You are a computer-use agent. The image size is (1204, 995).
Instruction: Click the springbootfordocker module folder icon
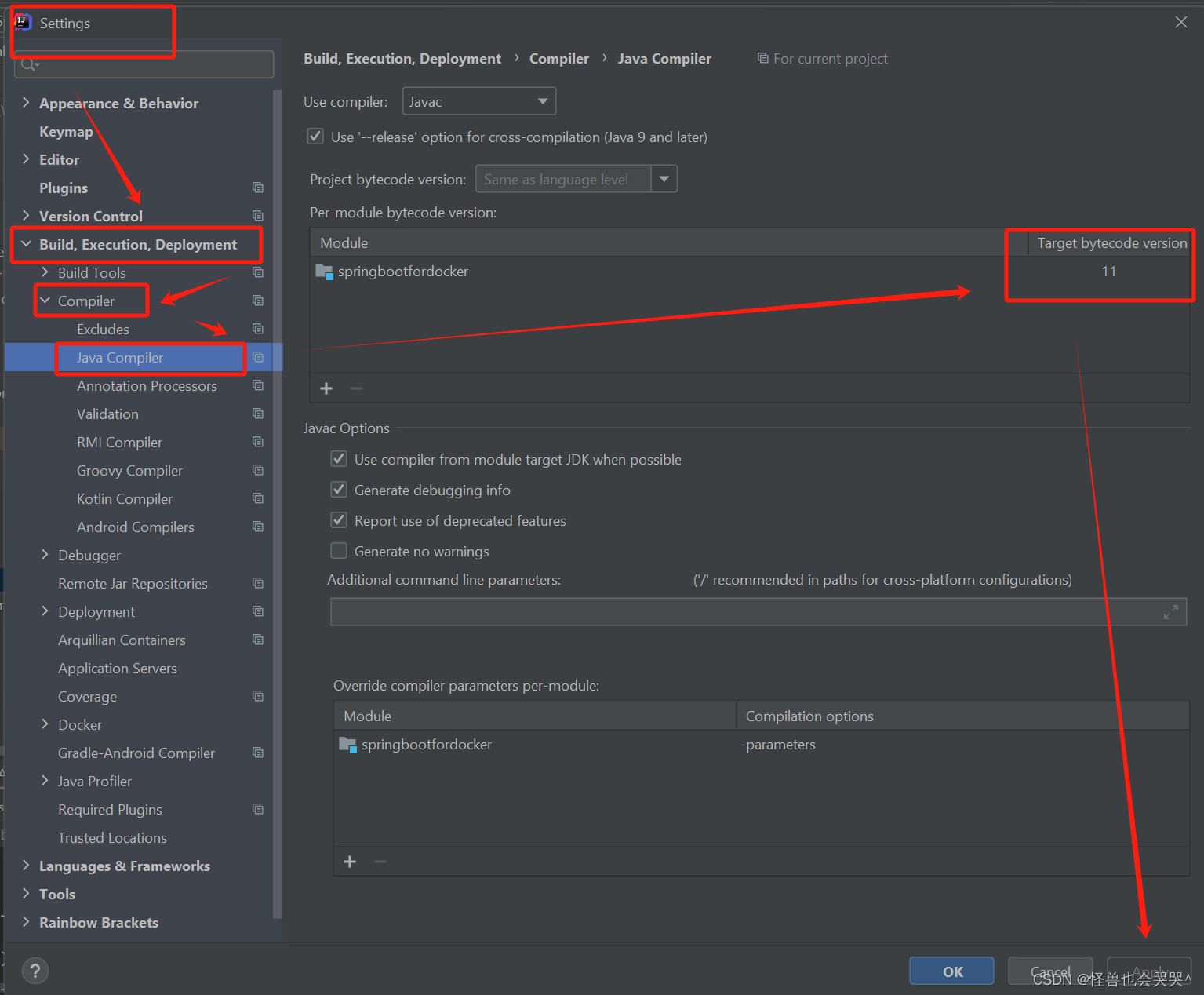[x=324, y=271]
